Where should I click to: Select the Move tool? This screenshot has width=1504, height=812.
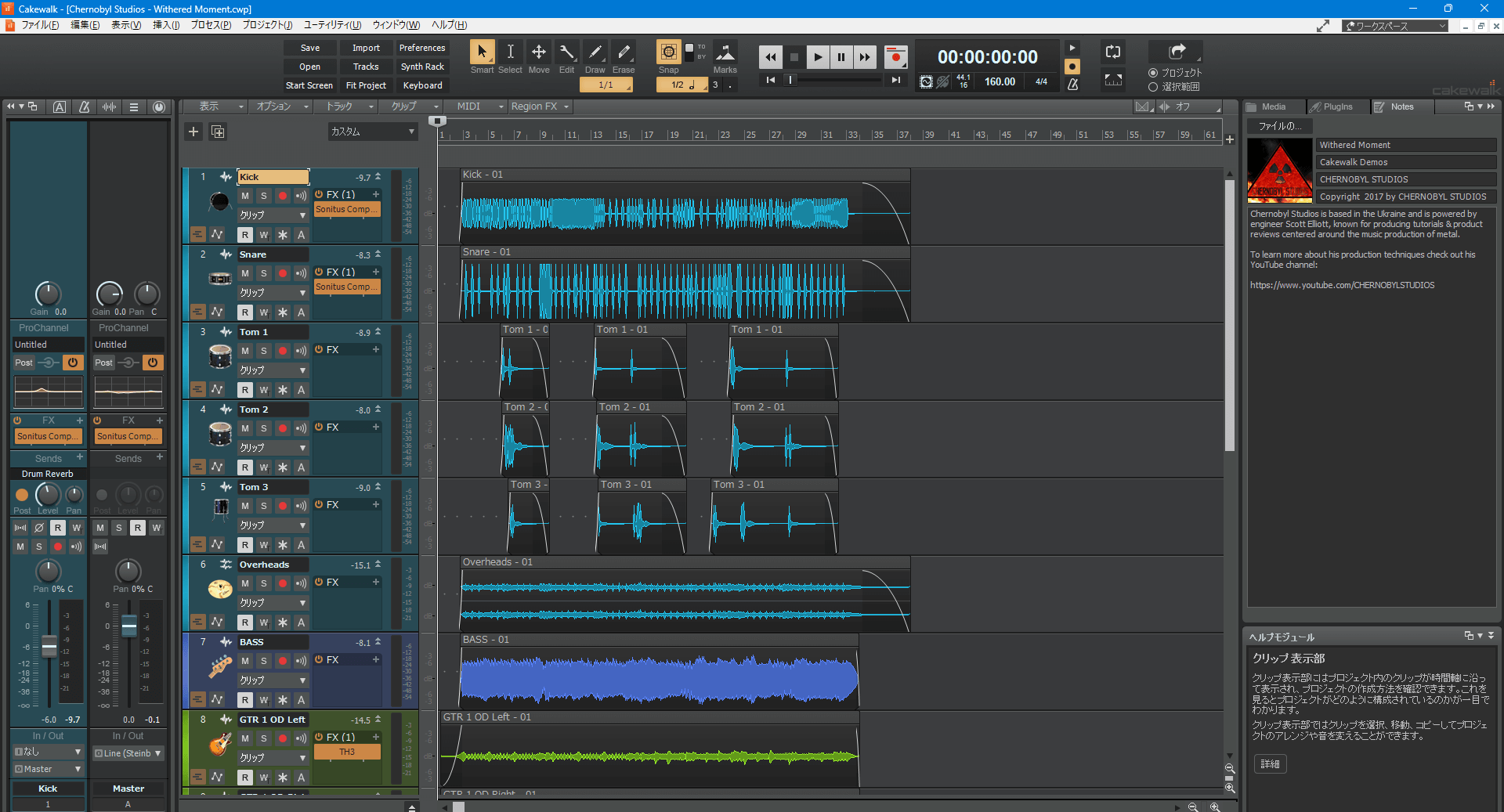tap(539, 52)
